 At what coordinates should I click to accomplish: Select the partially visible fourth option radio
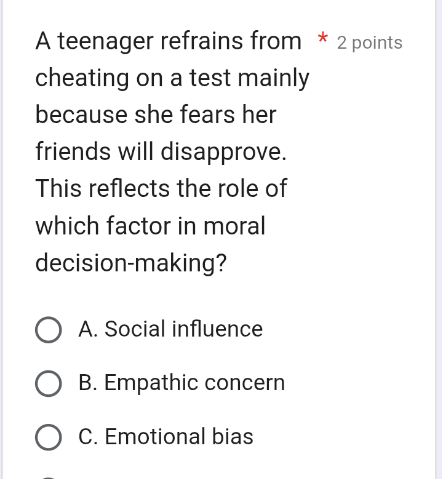pos(48,478)
